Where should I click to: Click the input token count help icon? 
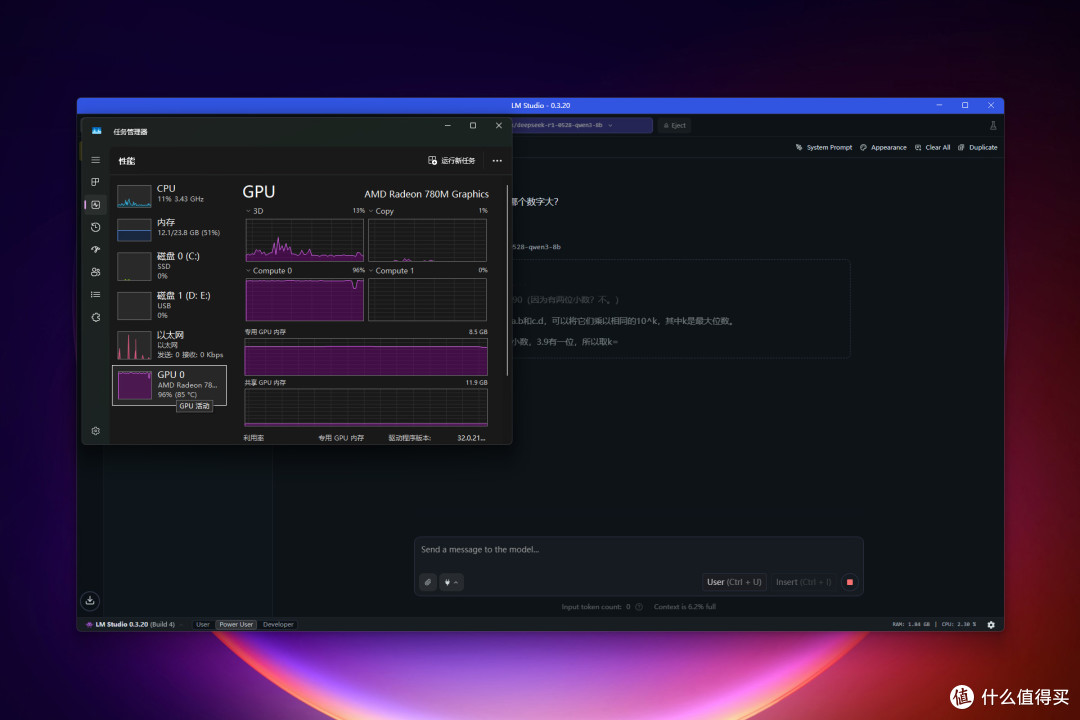pos(639,607)
